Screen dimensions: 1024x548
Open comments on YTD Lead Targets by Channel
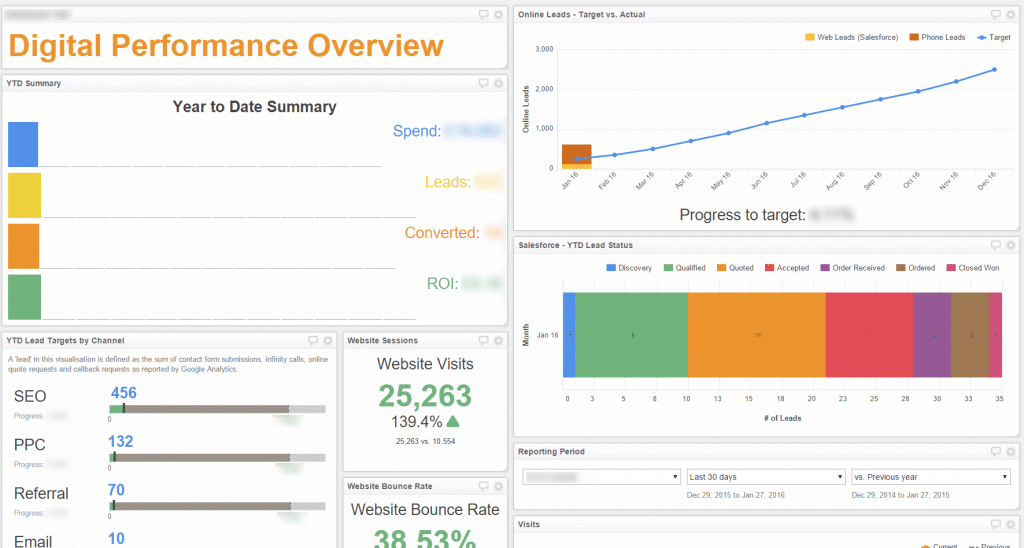tap(313, 340)
